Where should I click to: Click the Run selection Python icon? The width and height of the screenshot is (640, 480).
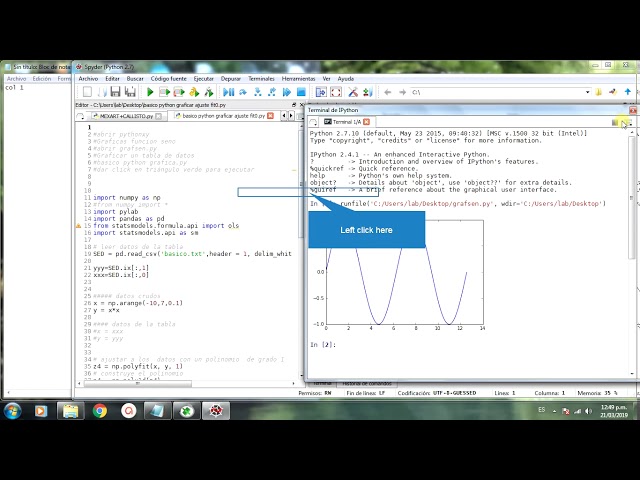194,92
